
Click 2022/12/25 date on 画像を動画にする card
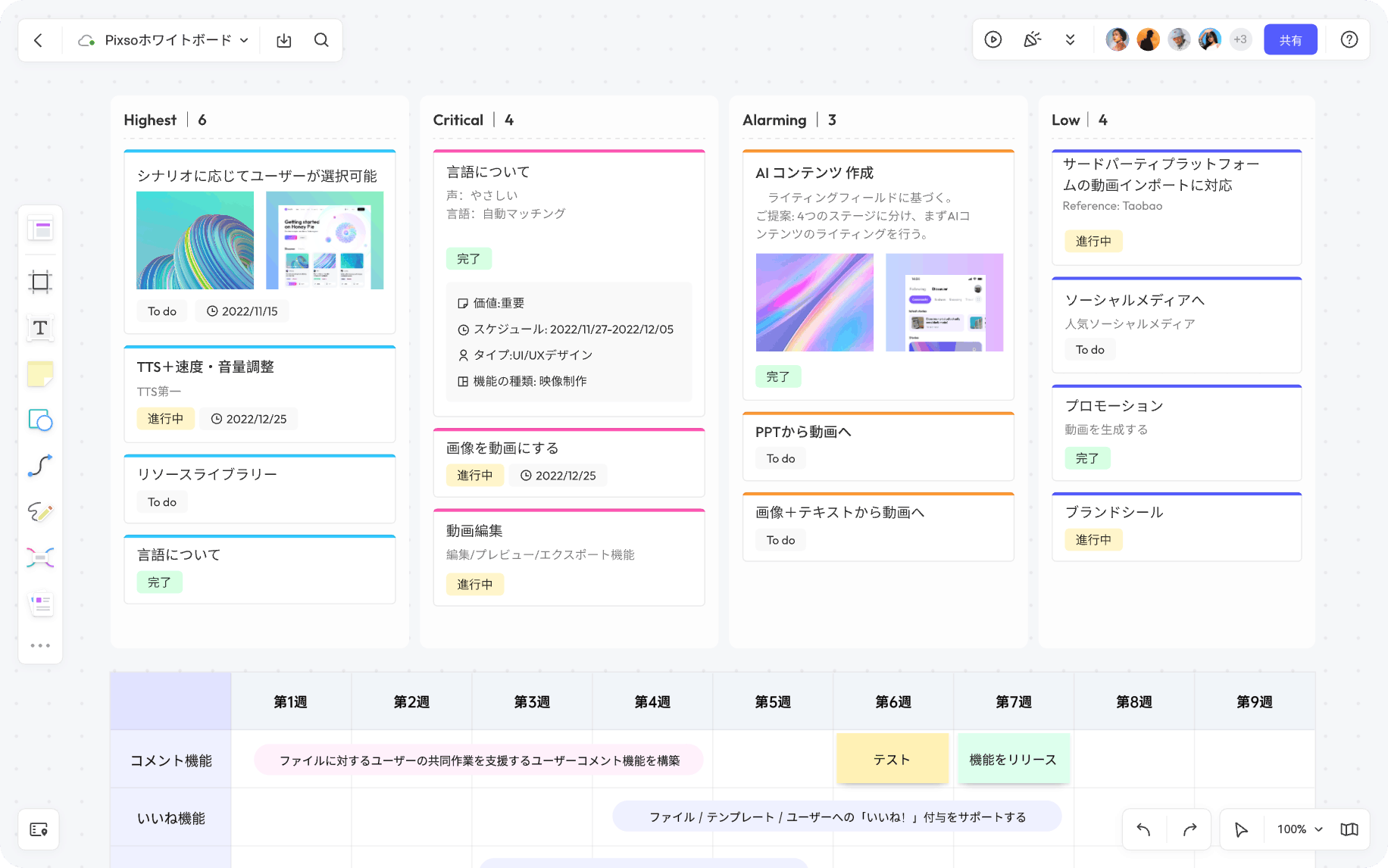pos(558,476)
